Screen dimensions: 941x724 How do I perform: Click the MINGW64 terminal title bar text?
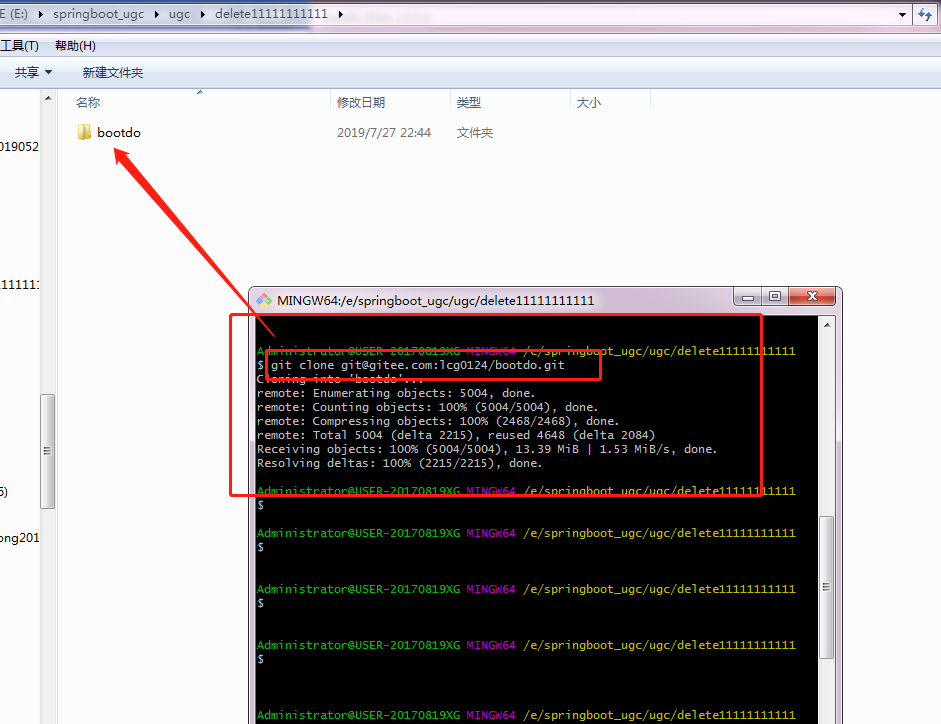coord(436,300)
